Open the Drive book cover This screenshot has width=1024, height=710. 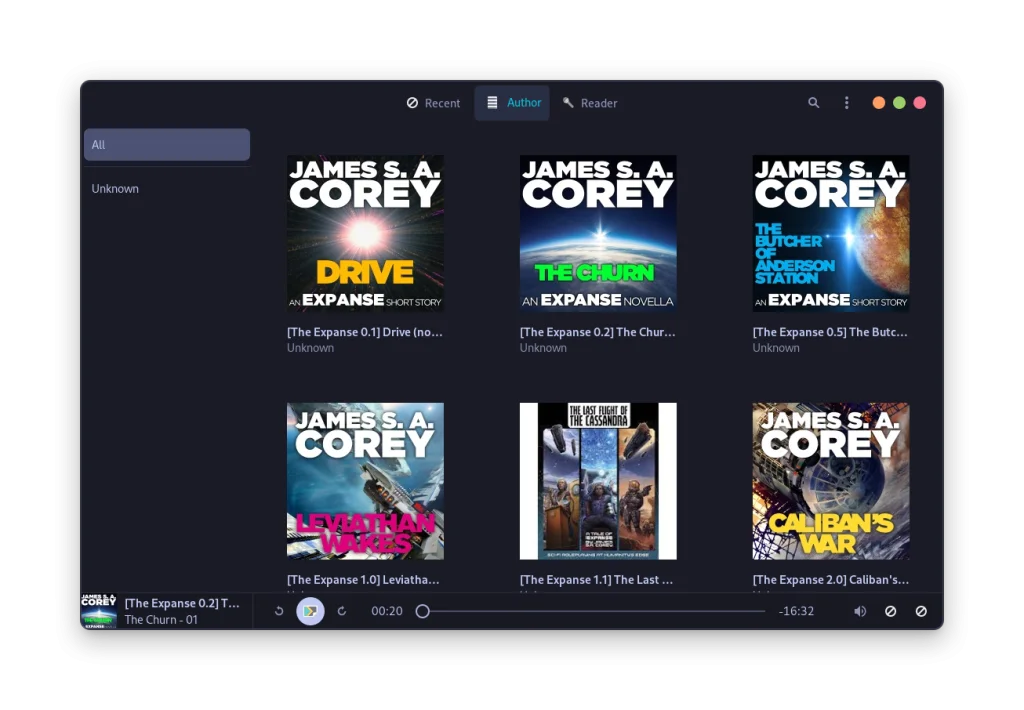[x=365, y=233]
